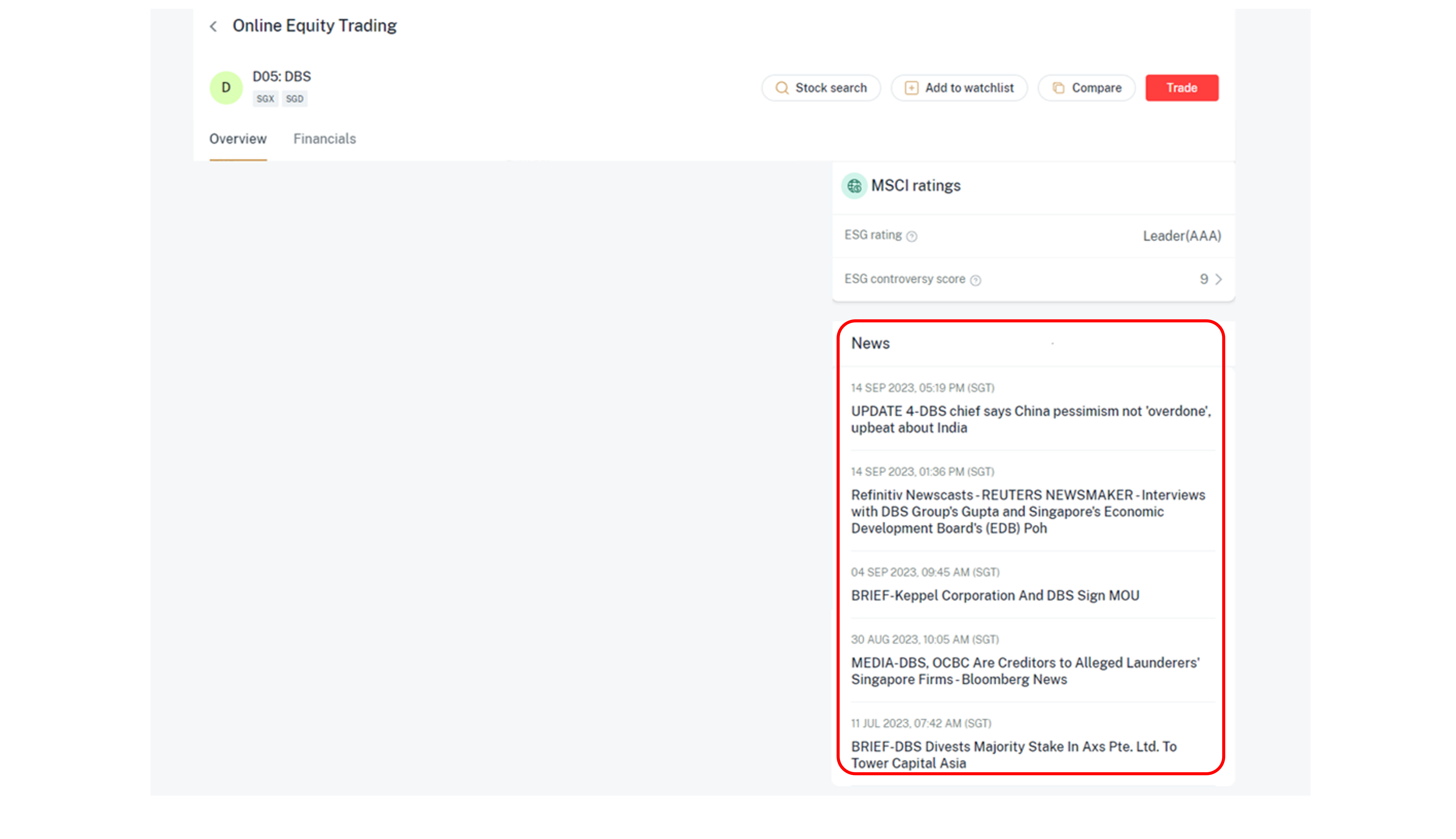Click the SGD currency tag
The height and width of the screenshot is (839, 1456).
click(x=294, y=99)
